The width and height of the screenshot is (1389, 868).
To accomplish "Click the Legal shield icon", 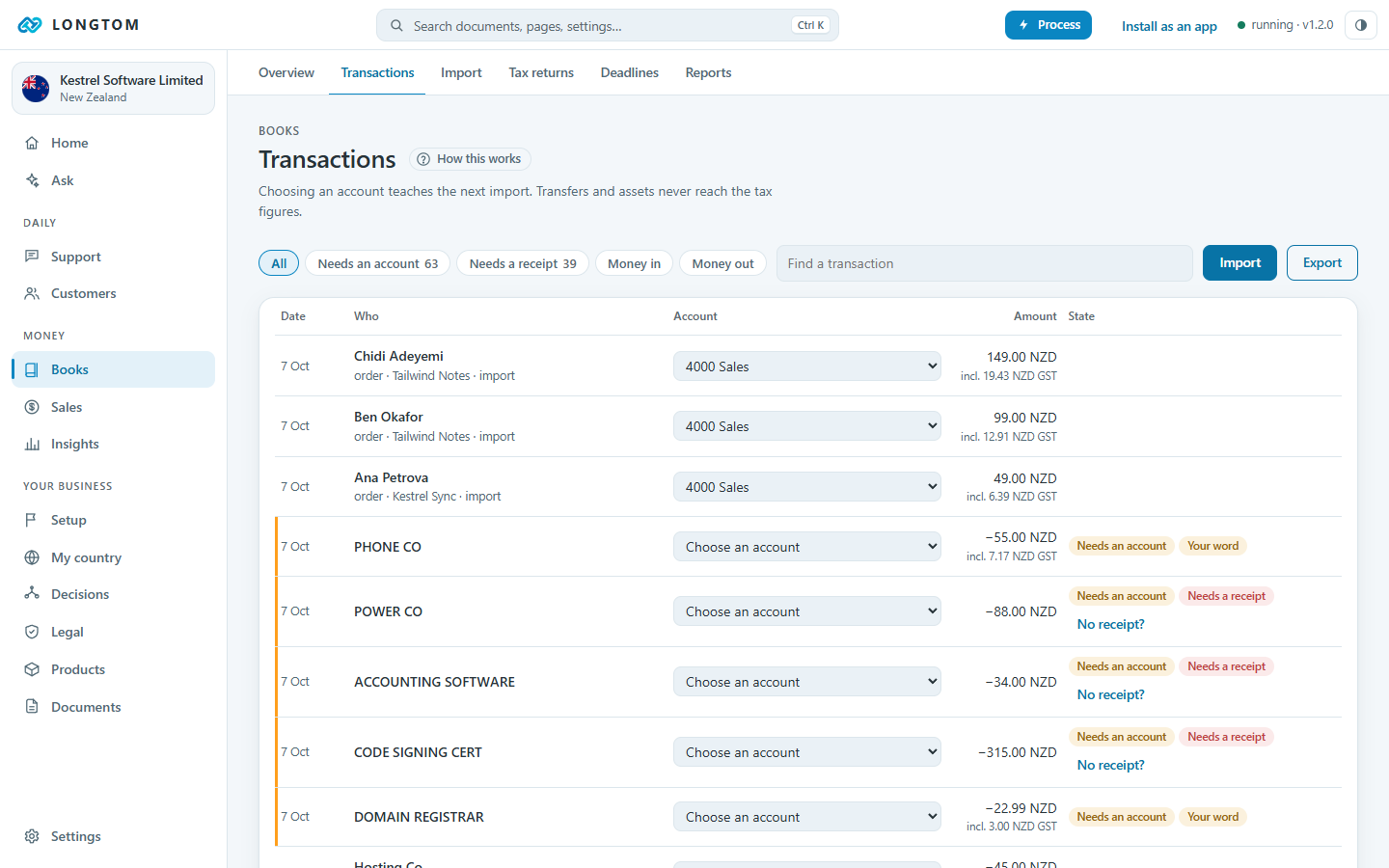I will (32, 632).
